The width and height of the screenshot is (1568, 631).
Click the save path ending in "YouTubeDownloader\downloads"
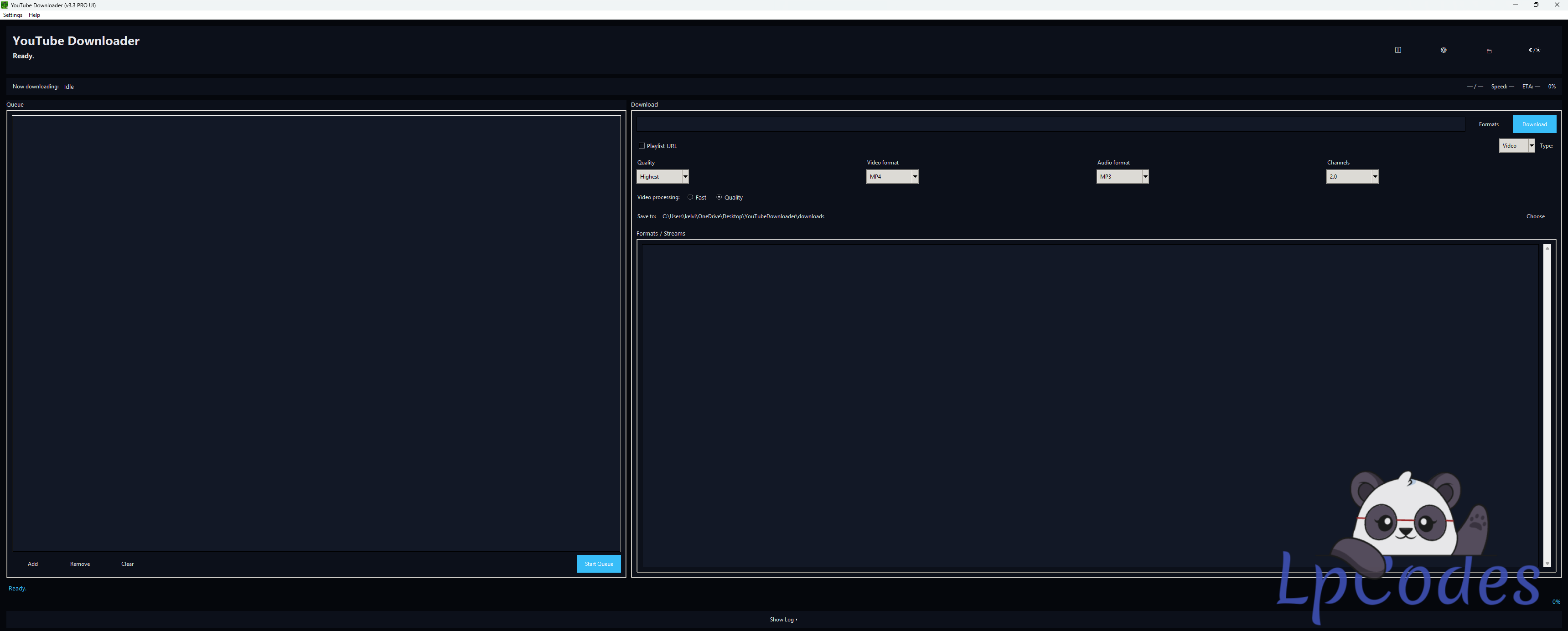743,216
